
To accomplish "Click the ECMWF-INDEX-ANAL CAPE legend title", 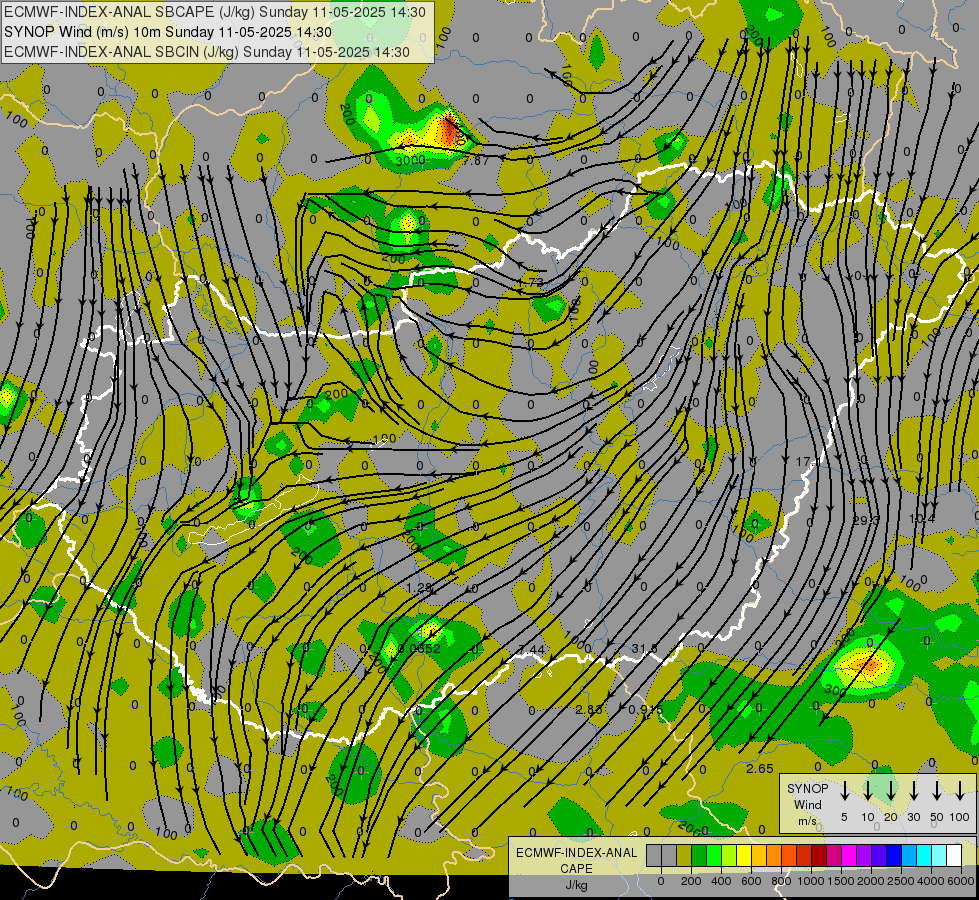I will coord(576,860).
